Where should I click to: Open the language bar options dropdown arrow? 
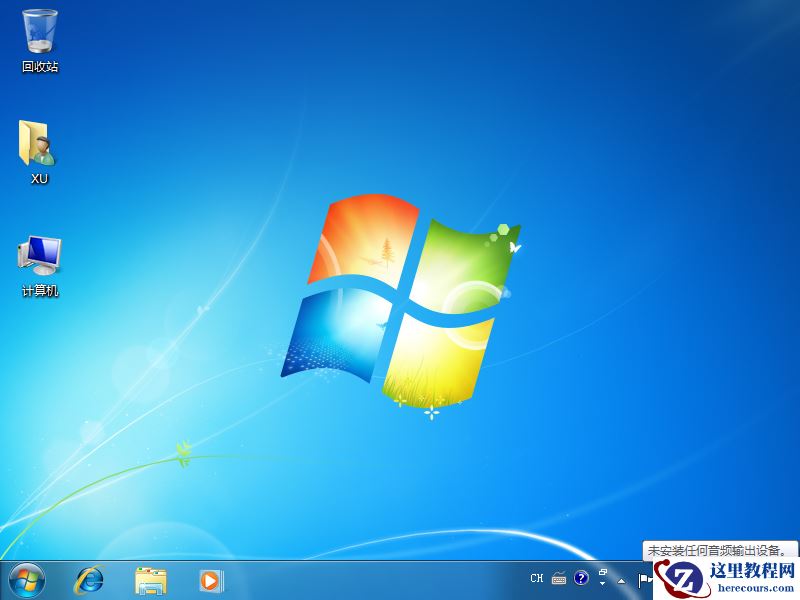(602, 585)
